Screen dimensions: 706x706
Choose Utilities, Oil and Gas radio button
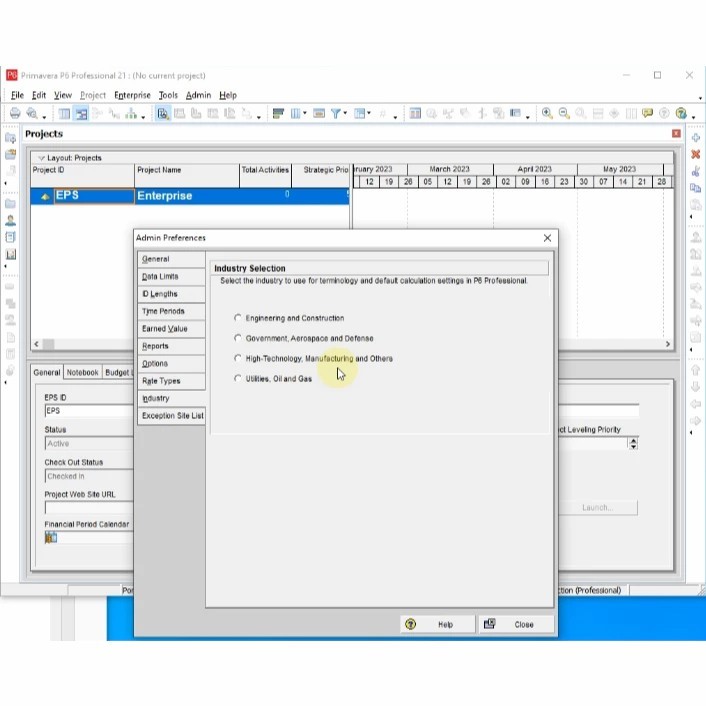(238, 379)
